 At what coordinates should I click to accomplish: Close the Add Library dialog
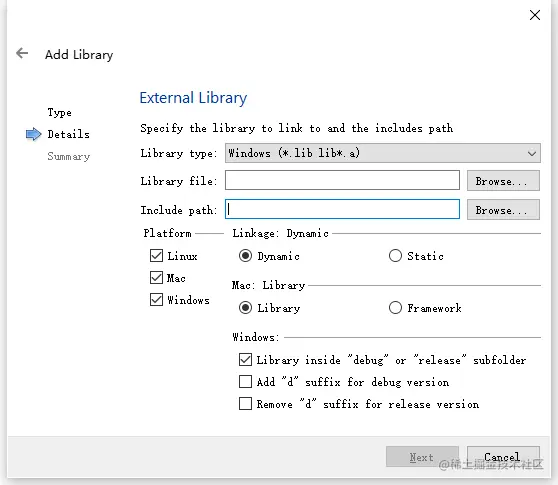point(535,15)
